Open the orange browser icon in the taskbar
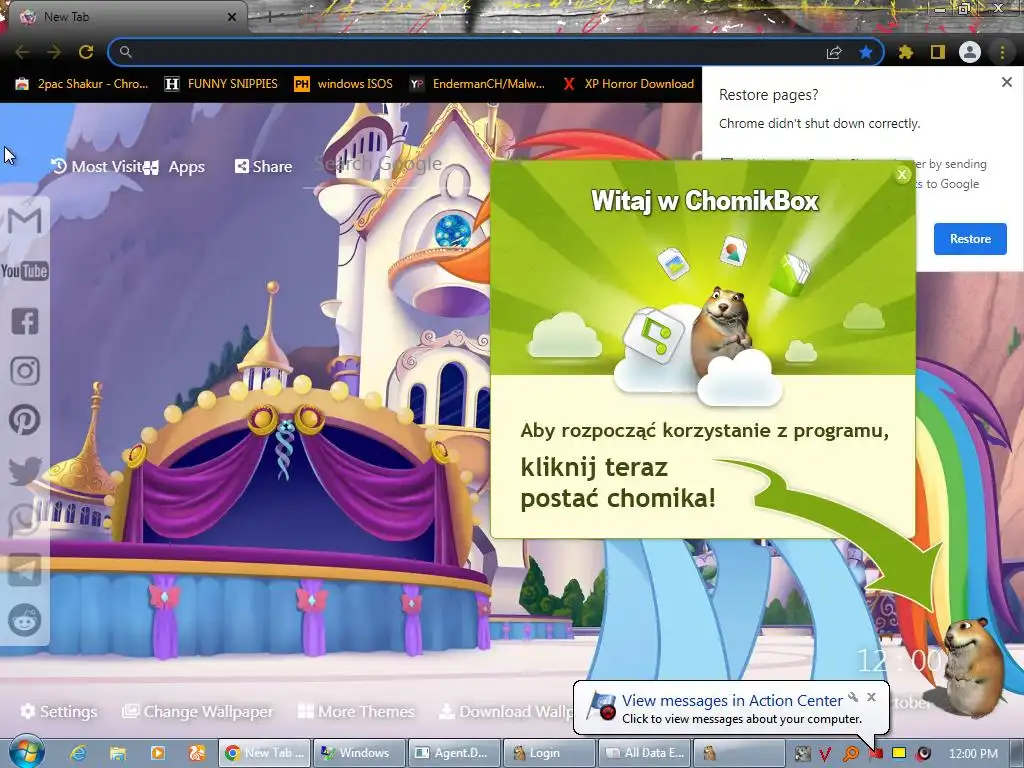This screenshot has height=768, width=1024. [x=197, y=753]
